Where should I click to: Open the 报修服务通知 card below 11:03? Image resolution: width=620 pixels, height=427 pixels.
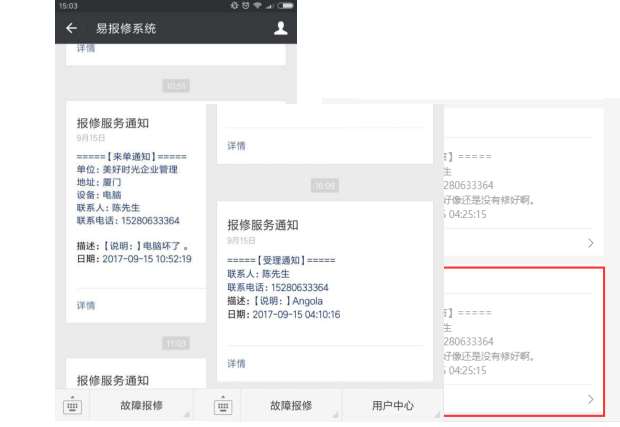point(136,374)
